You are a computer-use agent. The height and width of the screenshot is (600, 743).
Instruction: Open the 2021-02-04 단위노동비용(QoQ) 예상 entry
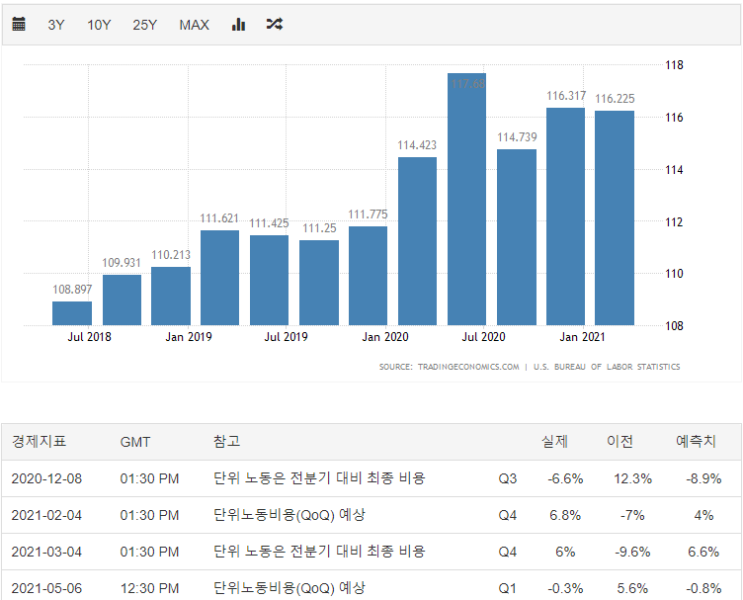289,515
